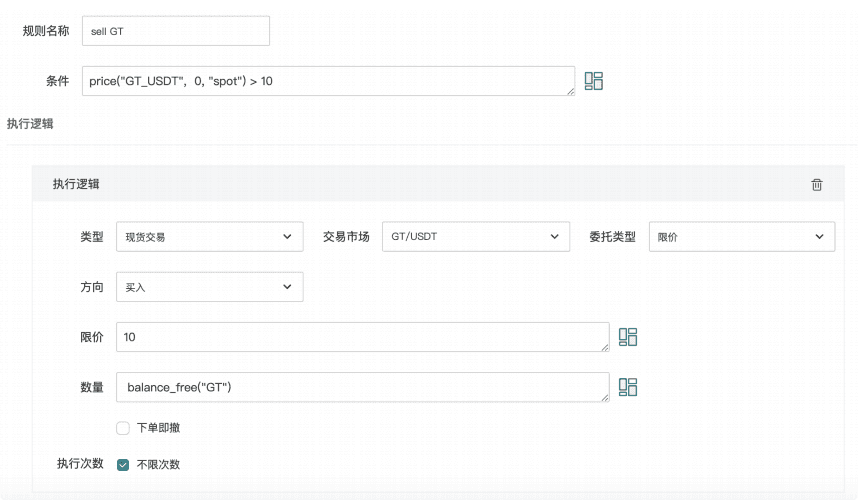Click the resize grip on the 限价 textarea

604,347
